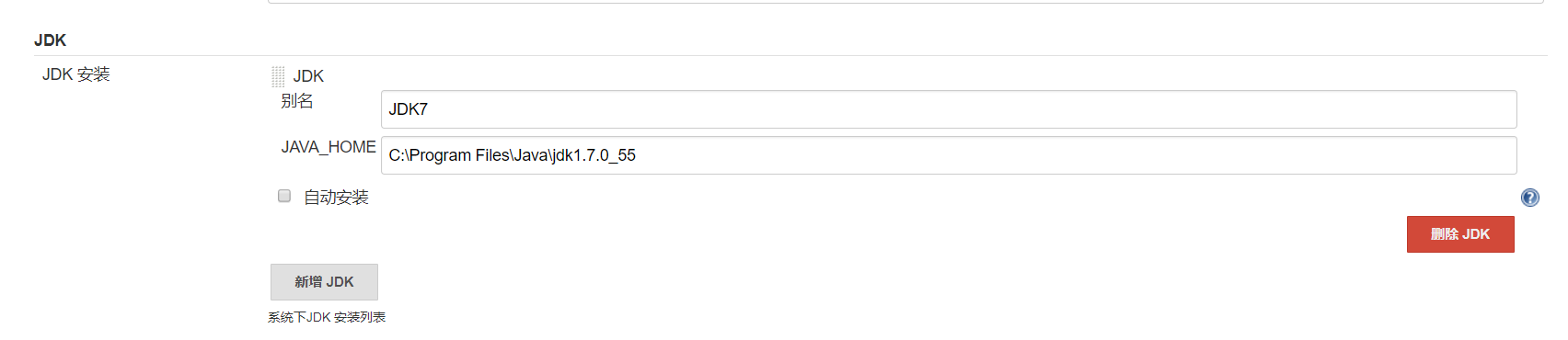Place cursor after JDK7 alias text
This screenshot has width=1568, height=340.
point(429,109)
